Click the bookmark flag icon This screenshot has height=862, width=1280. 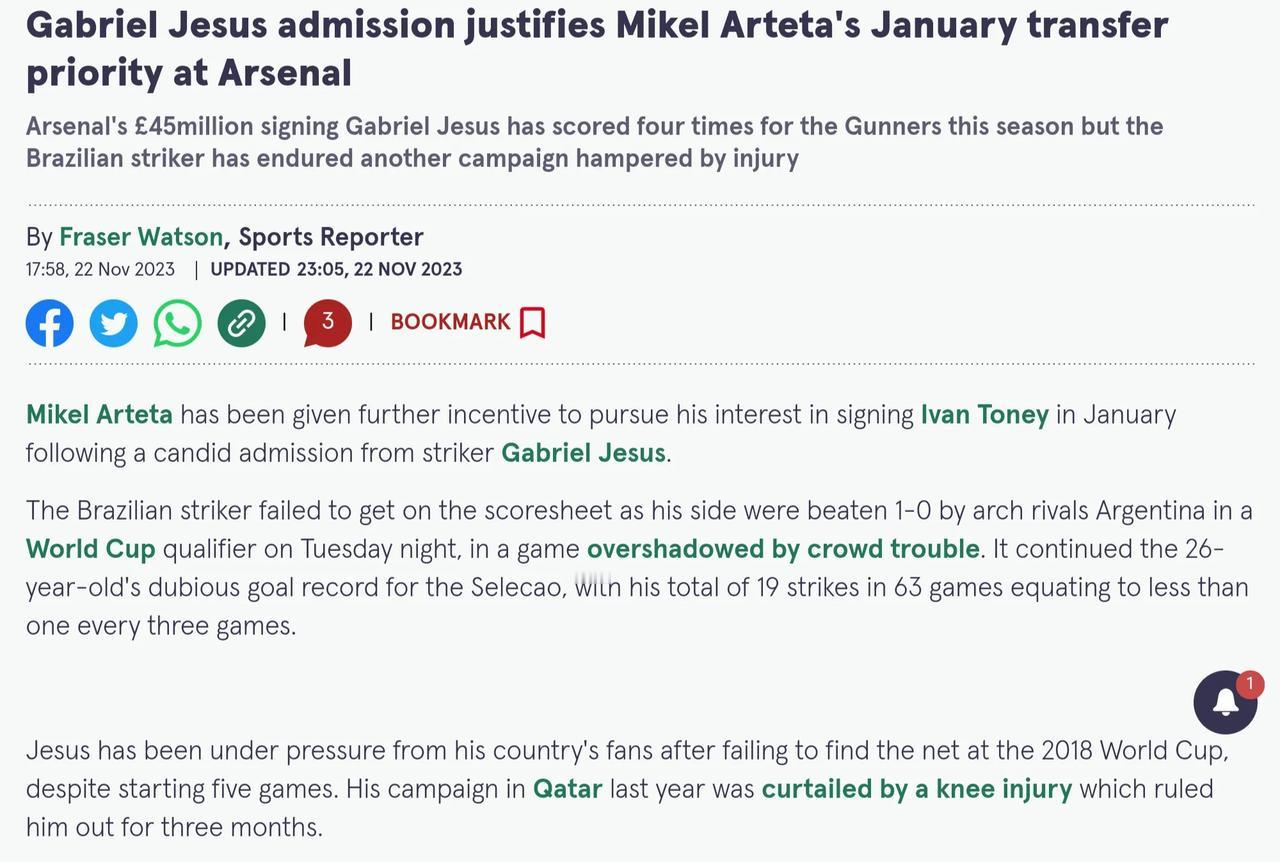[533, 322]
